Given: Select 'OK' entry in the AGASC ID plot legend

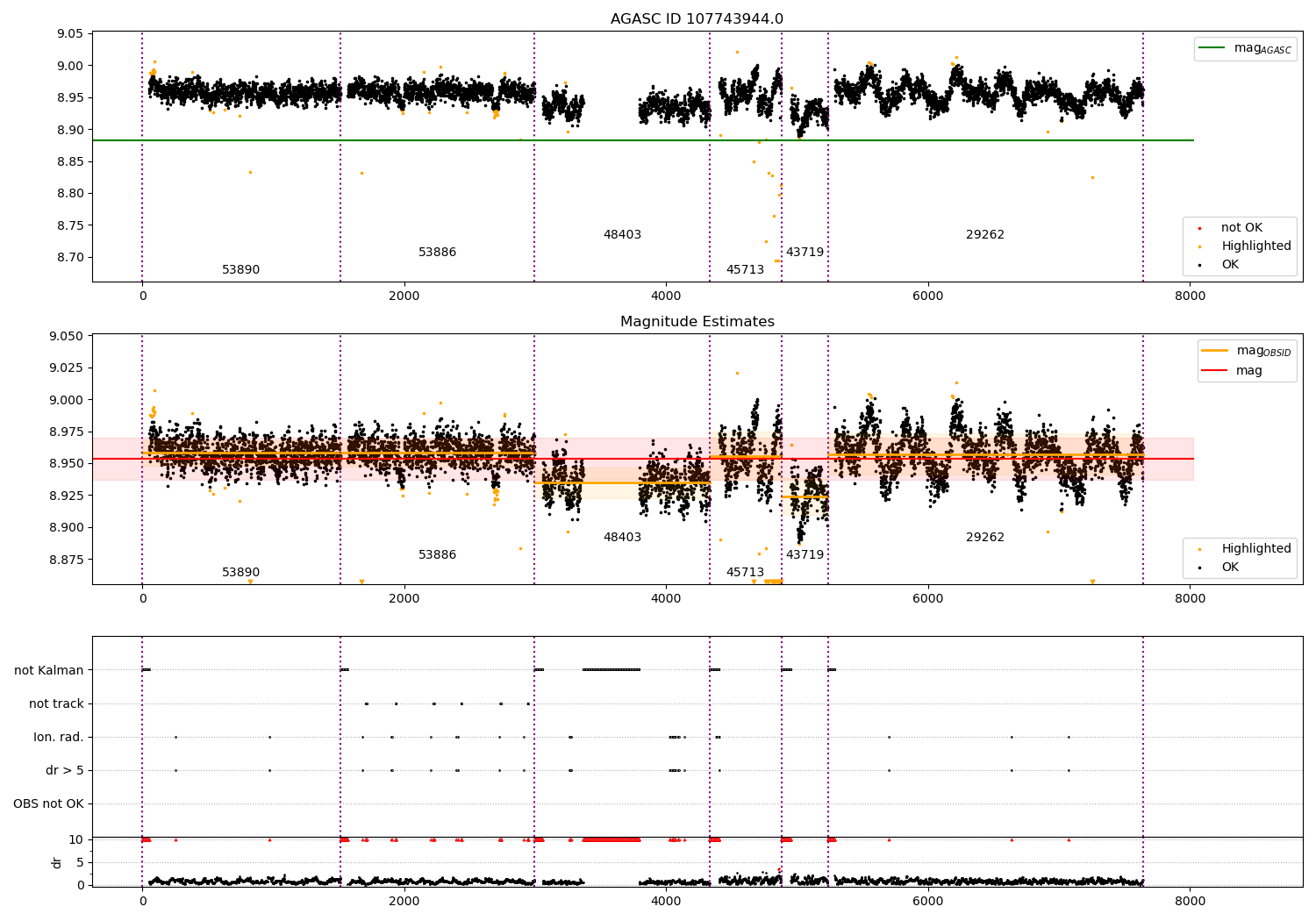Looking at the screenshot, I should click(x=1230, y=265).
